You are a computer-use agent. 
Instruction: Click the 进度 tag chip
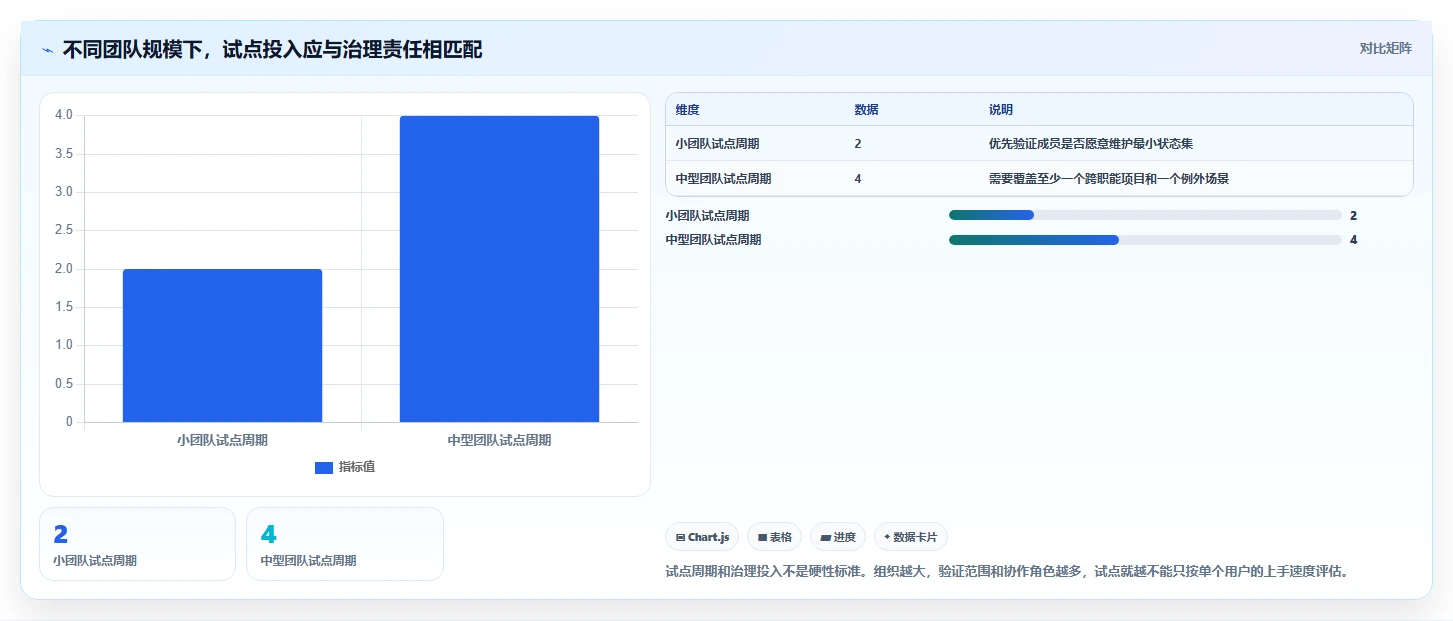838,537
